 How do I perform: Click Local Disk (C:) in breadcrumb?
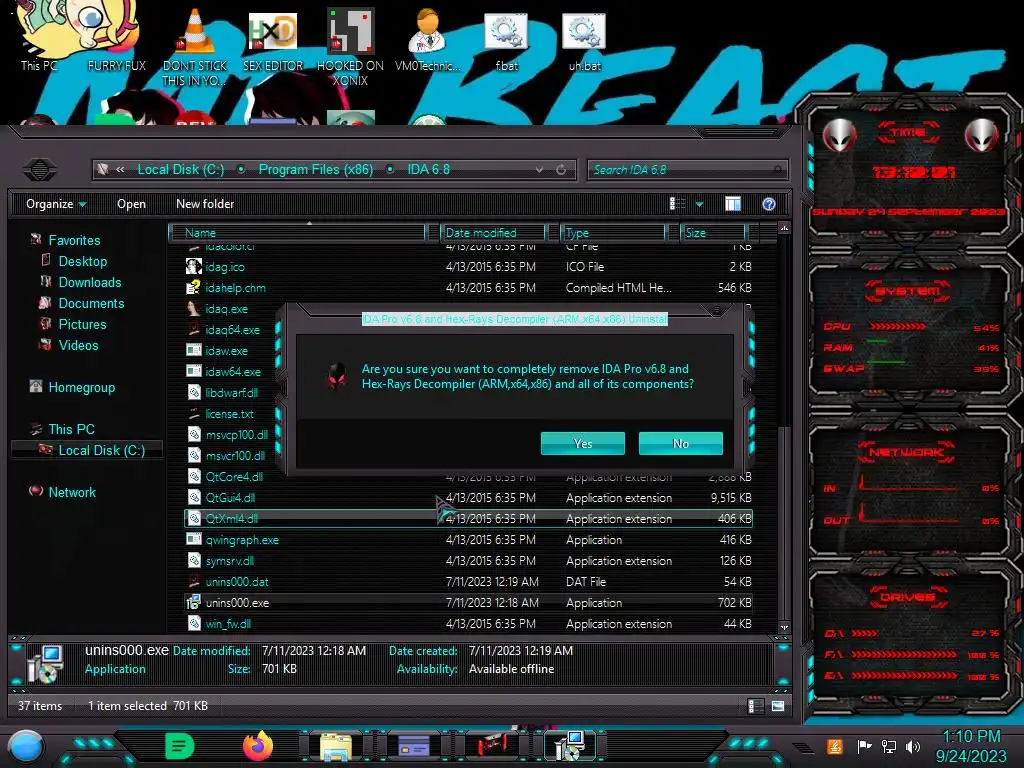coord(180,170)
